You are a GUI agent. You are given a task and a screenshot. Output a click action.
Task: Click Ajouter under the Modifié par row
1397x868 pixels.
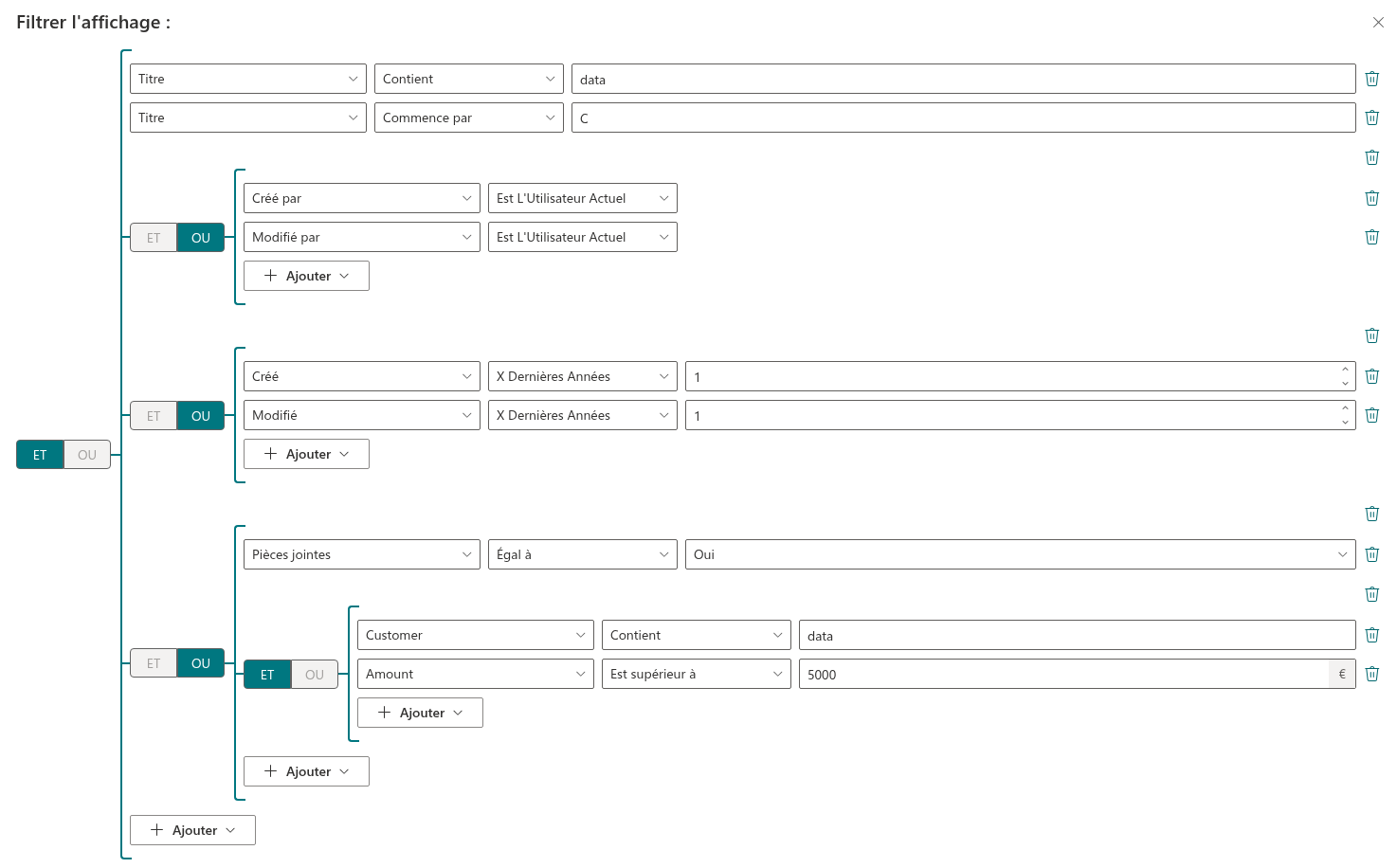306,276
